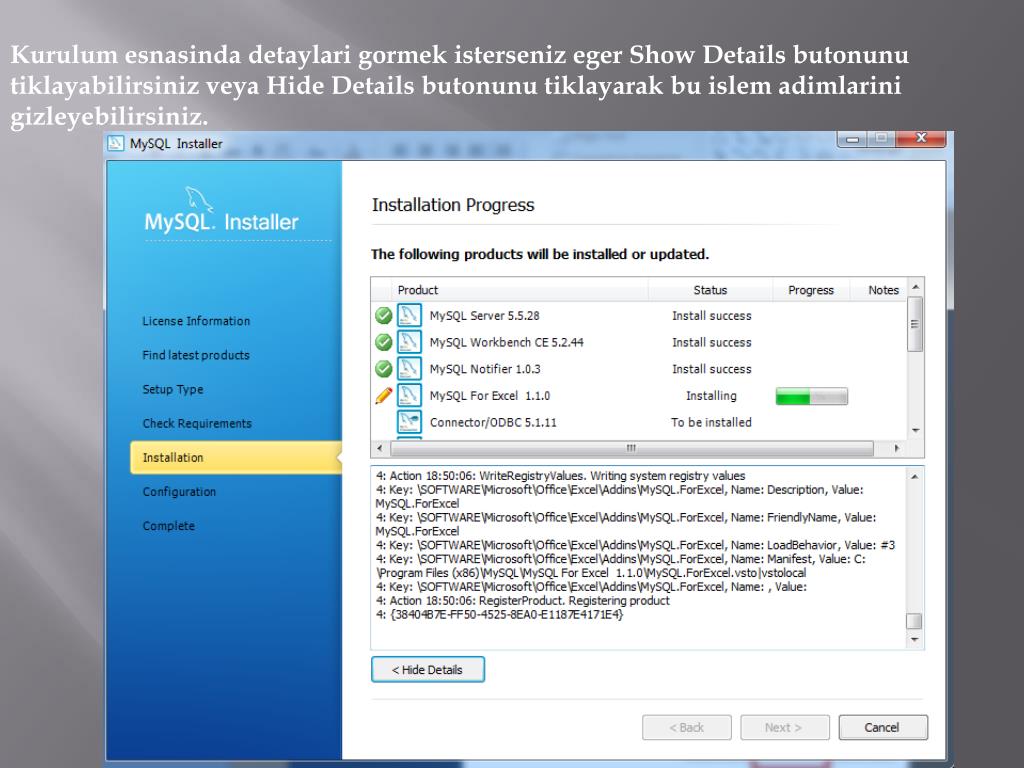This screenshot has height=768, width=1024.
Task: Click green checkmark beside MySQL Server 5.5.28
Action: pos(383,315)
